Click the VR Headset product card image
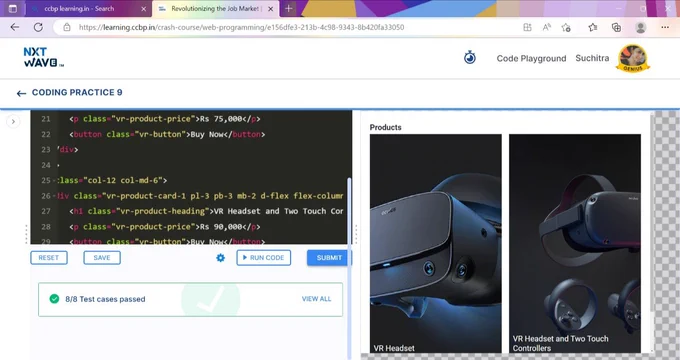The image size is (680, 360). pos(435,243)
